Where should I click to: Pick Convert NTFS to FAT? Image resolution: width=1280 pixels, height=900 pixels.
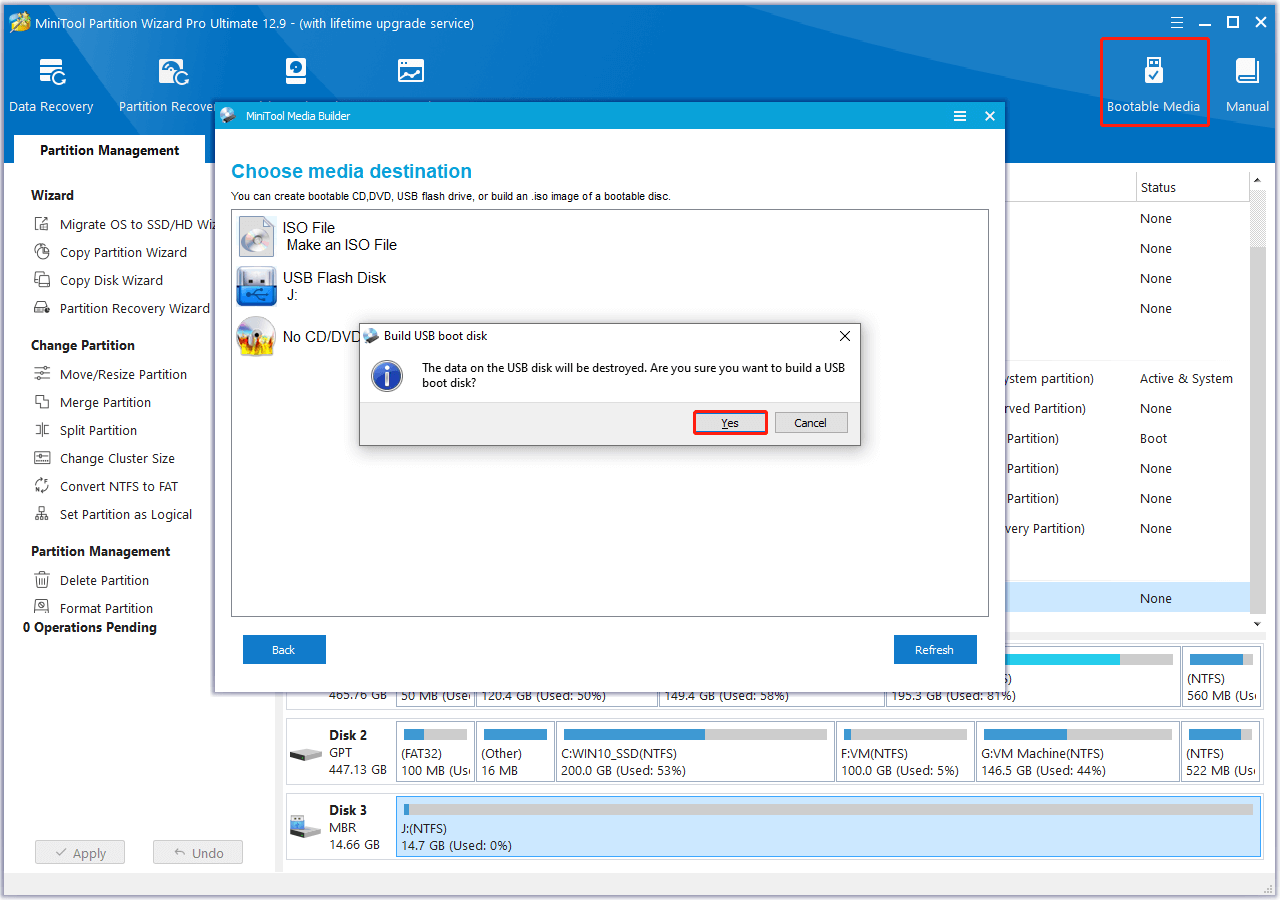(105, 487)
